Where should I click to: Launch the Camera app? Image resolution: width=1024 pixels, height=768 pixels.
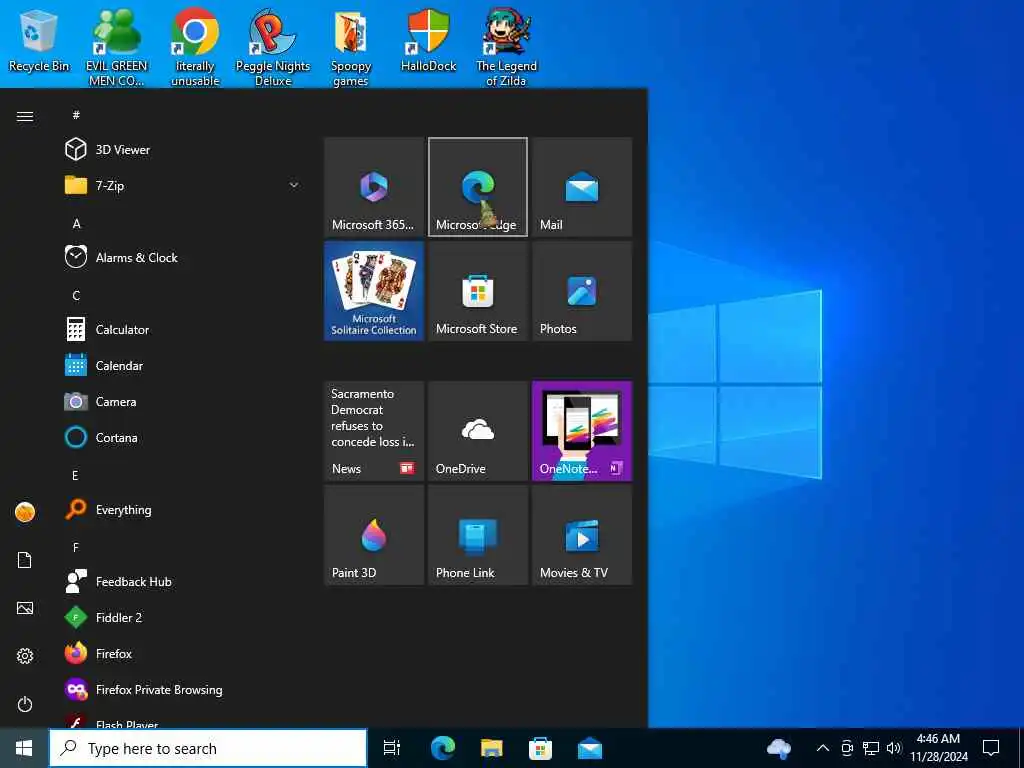[x=183, y=402]
